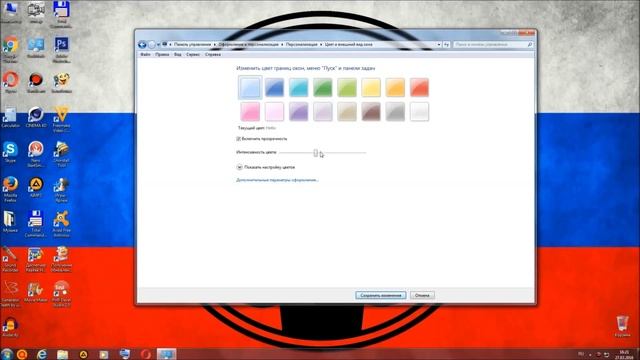Open Mozilla Firefox desktop shortcut
Image resolution: width=640 pixels, height=360 pixels.
[10, 189]
